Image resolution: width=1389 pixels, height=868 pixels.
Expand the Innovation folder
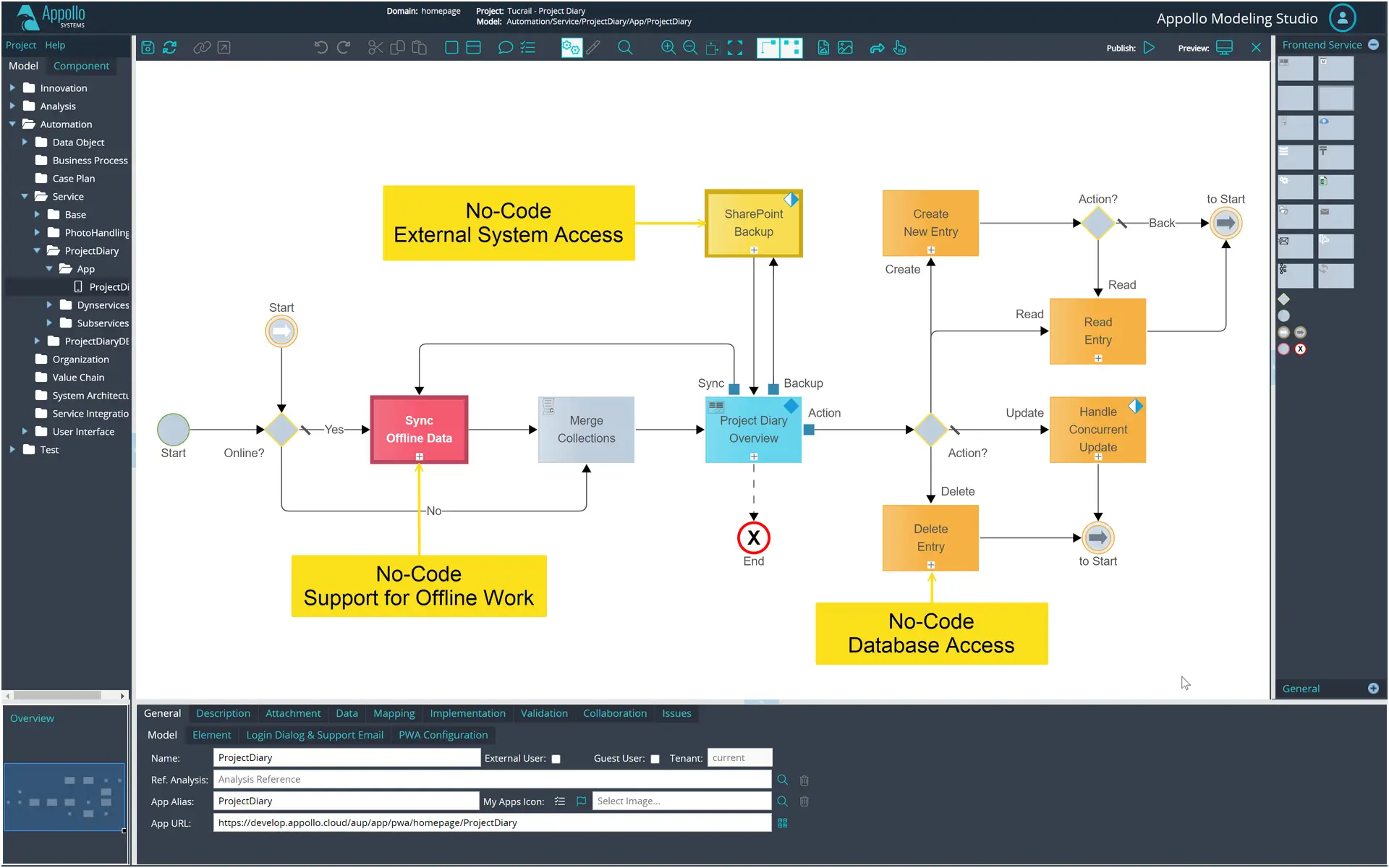point(12,88)
